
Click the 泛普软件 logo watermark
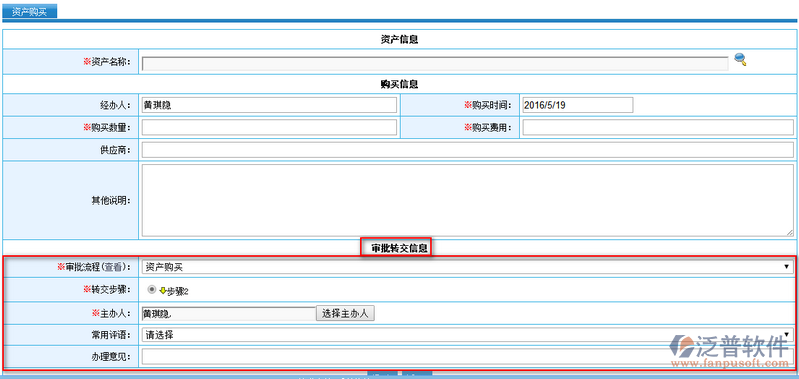click(x=729, y=351)
